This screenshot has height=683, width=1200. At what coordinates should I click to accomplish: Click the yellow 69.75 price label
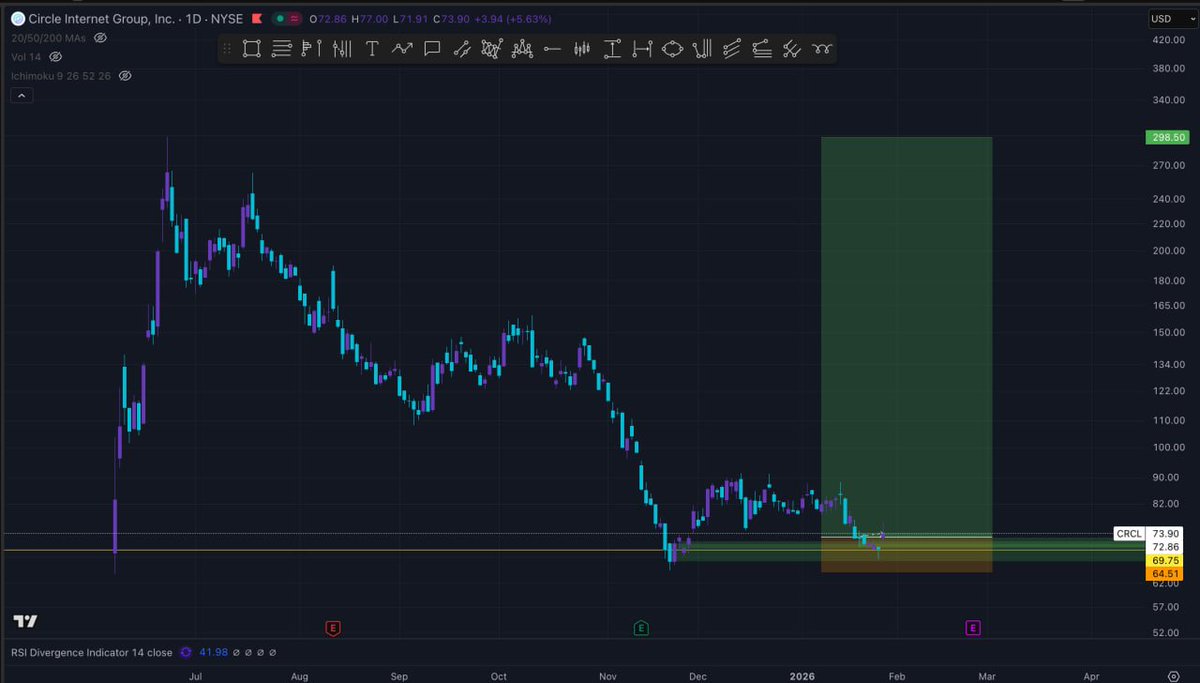tap(1165, 561)
